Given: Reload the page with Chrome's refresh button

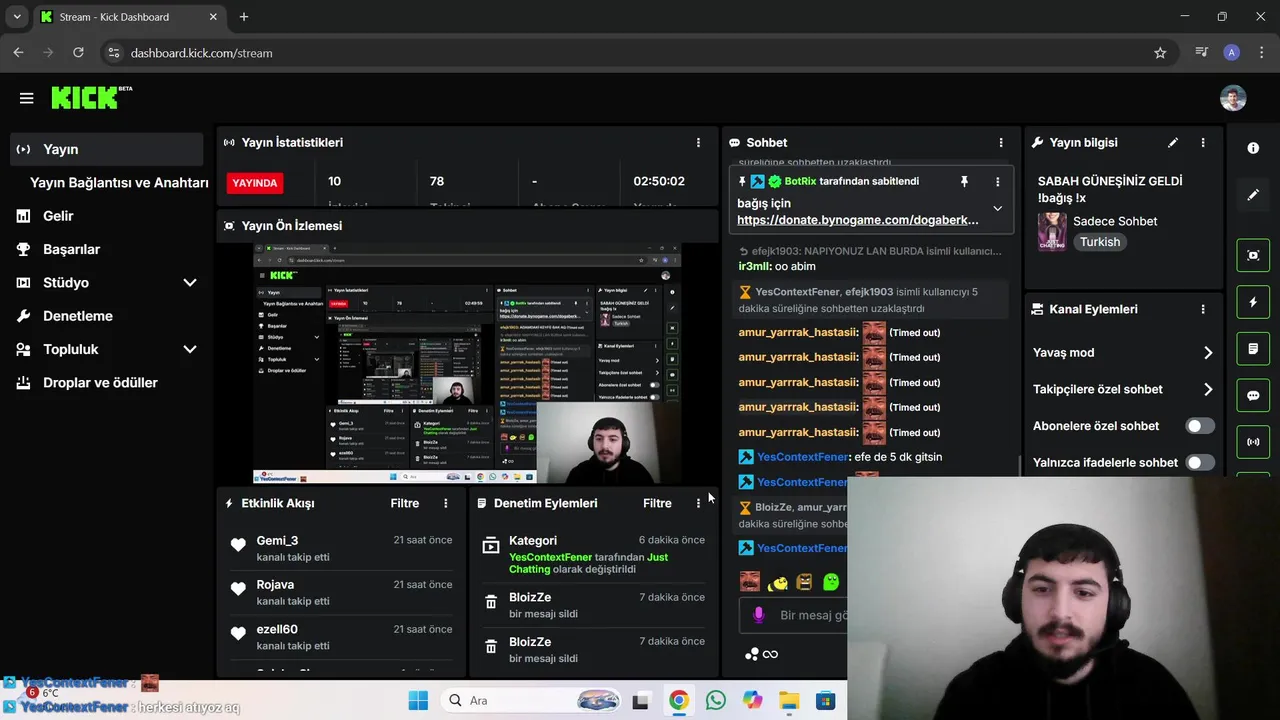Looking at the screenshot, I should (x=78, y=53).
